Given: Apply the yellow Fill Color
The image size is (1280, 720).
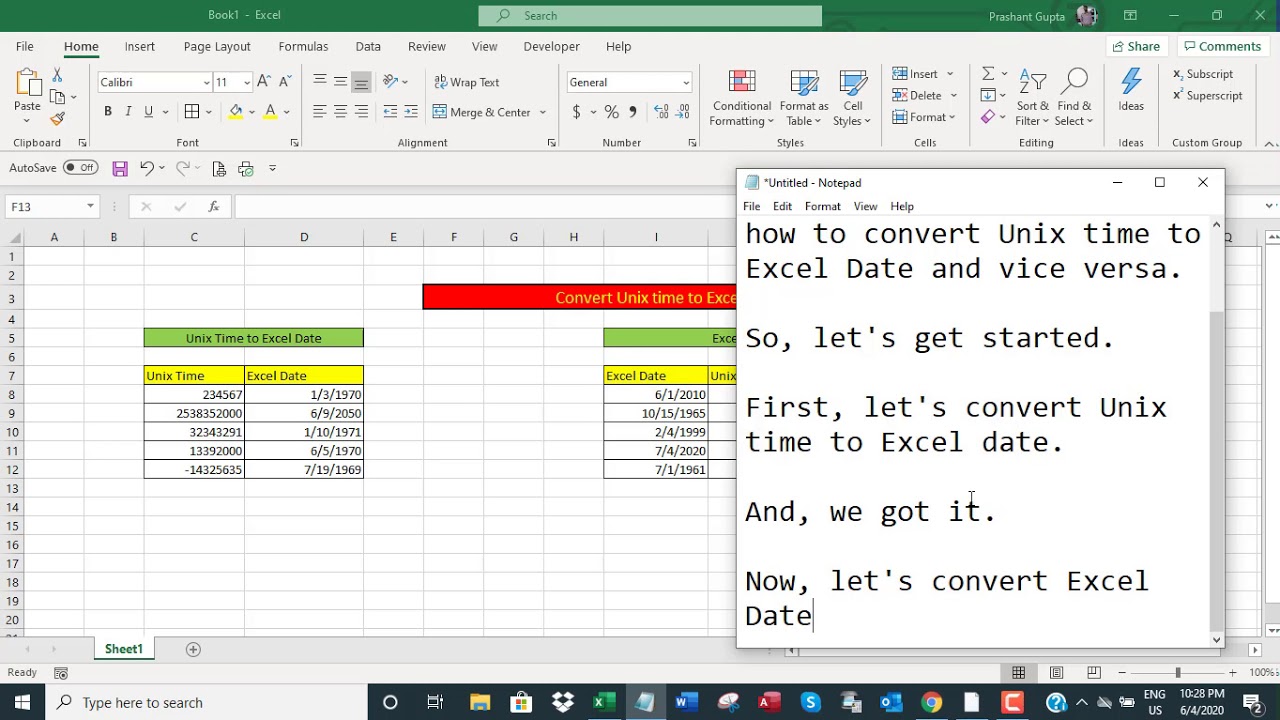Looking at the screenshot, I should click(236, 111).
